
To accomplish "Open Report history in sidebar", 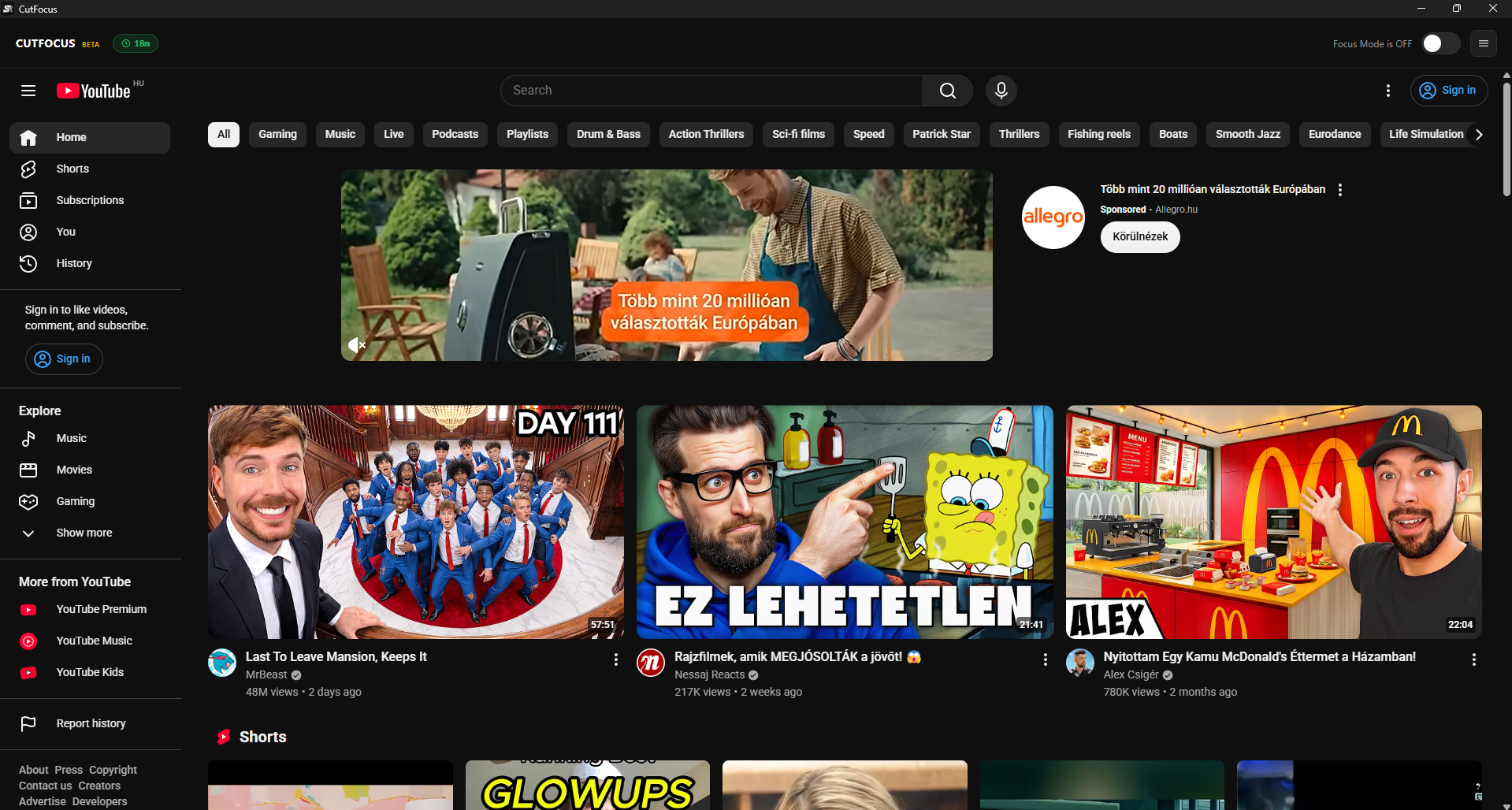I will (90, 724).
